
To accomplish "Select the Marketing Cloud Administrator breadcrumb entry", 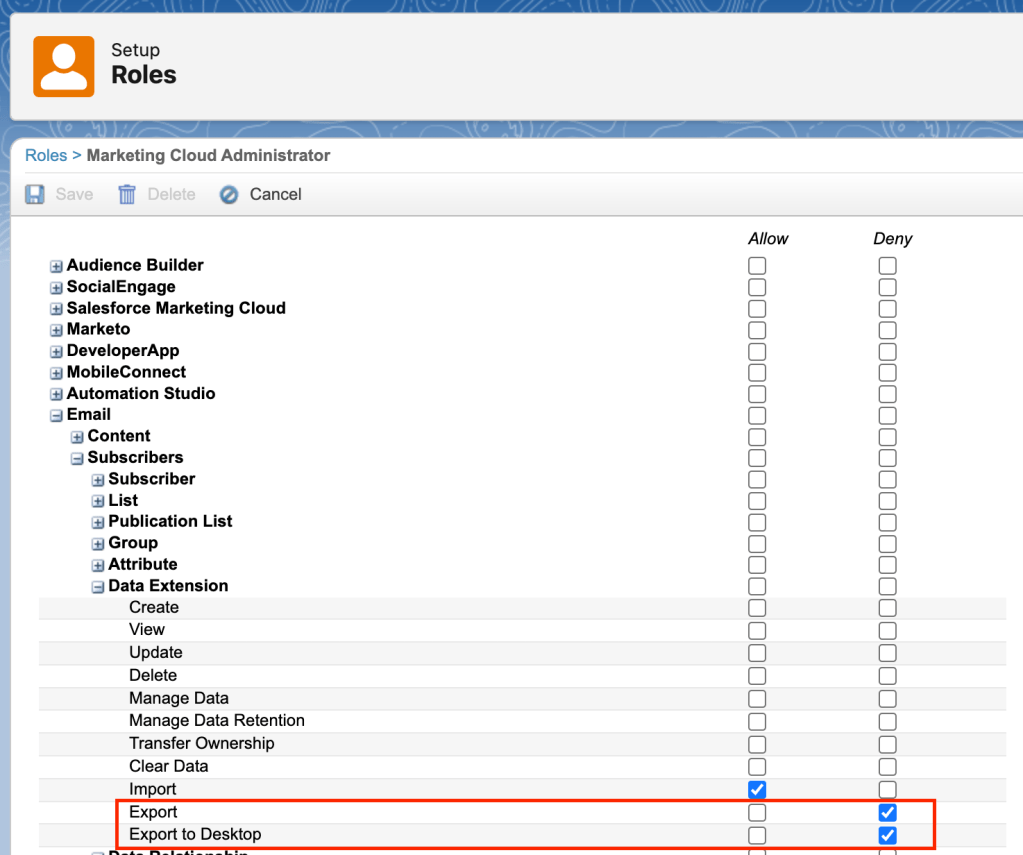I will click(207, 155).
